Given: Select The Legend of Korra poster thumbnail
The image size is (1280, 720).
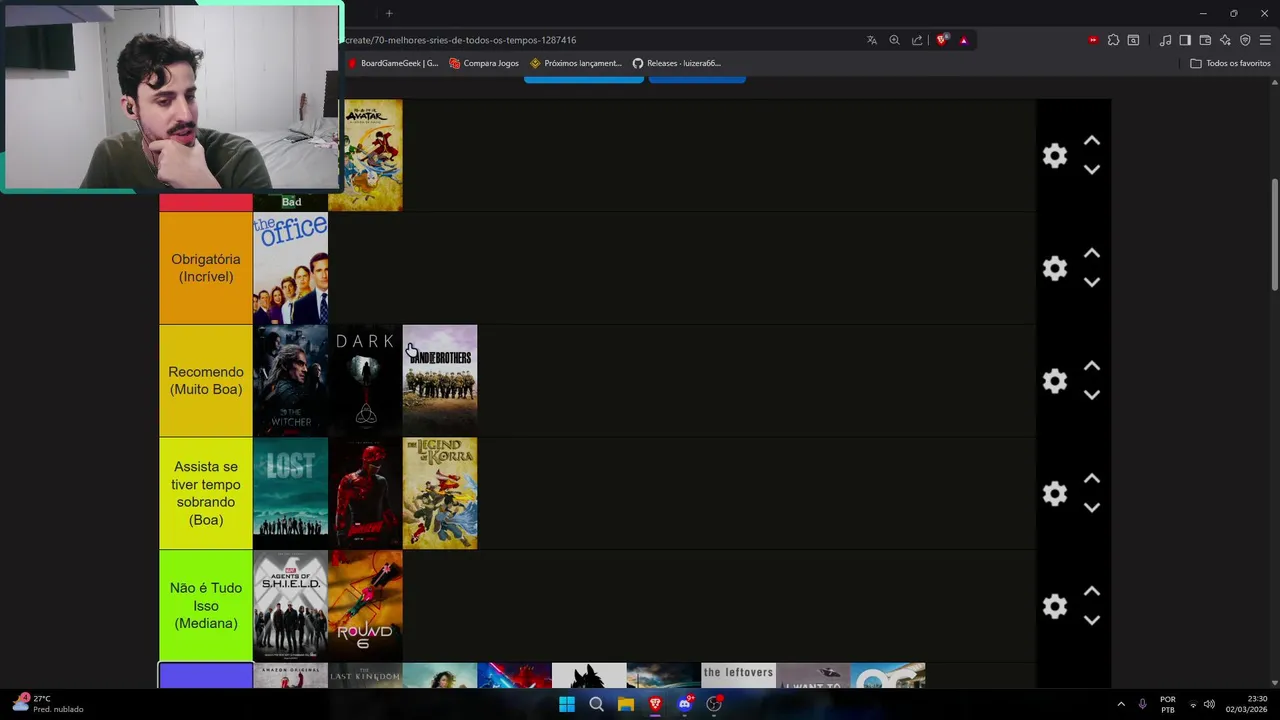Looking at the screenshot, I should tap(440, 494).
